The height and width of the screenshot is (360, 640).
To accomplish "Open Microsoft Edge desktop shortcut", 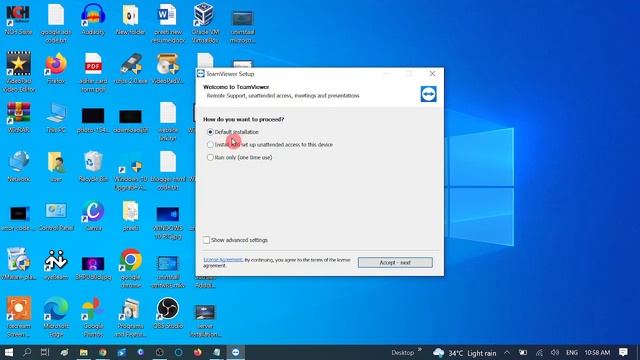I will [x=56, y=316].
